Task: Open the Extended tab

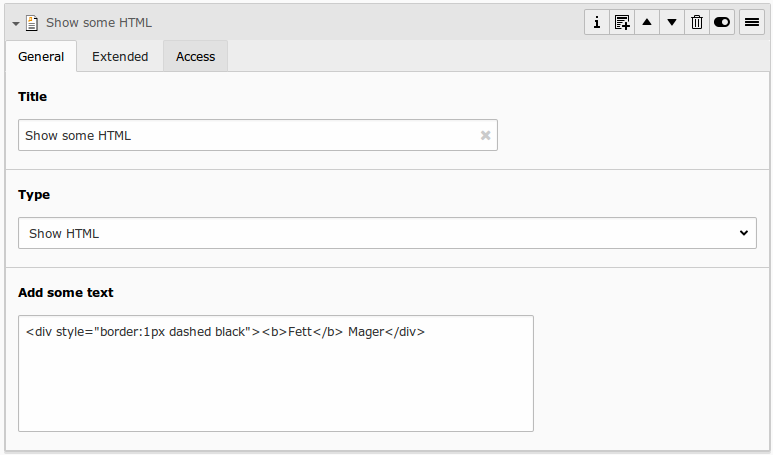Action: coord(120,57)
